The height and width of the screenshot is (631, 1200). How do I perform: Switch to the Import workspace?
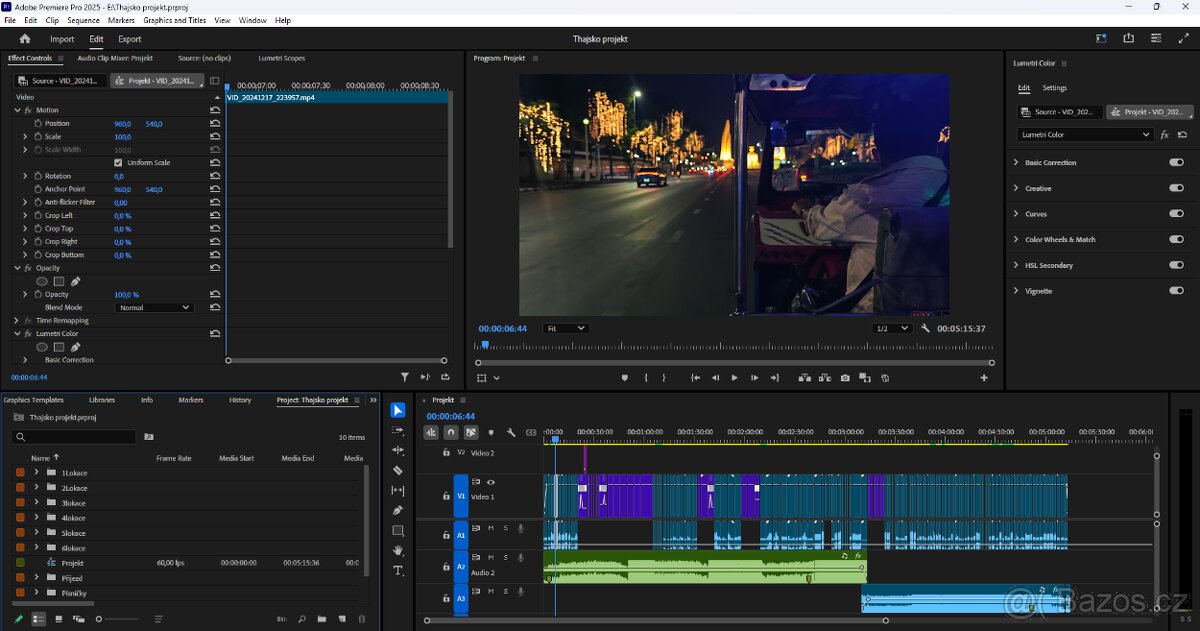(x=62, y=39)
